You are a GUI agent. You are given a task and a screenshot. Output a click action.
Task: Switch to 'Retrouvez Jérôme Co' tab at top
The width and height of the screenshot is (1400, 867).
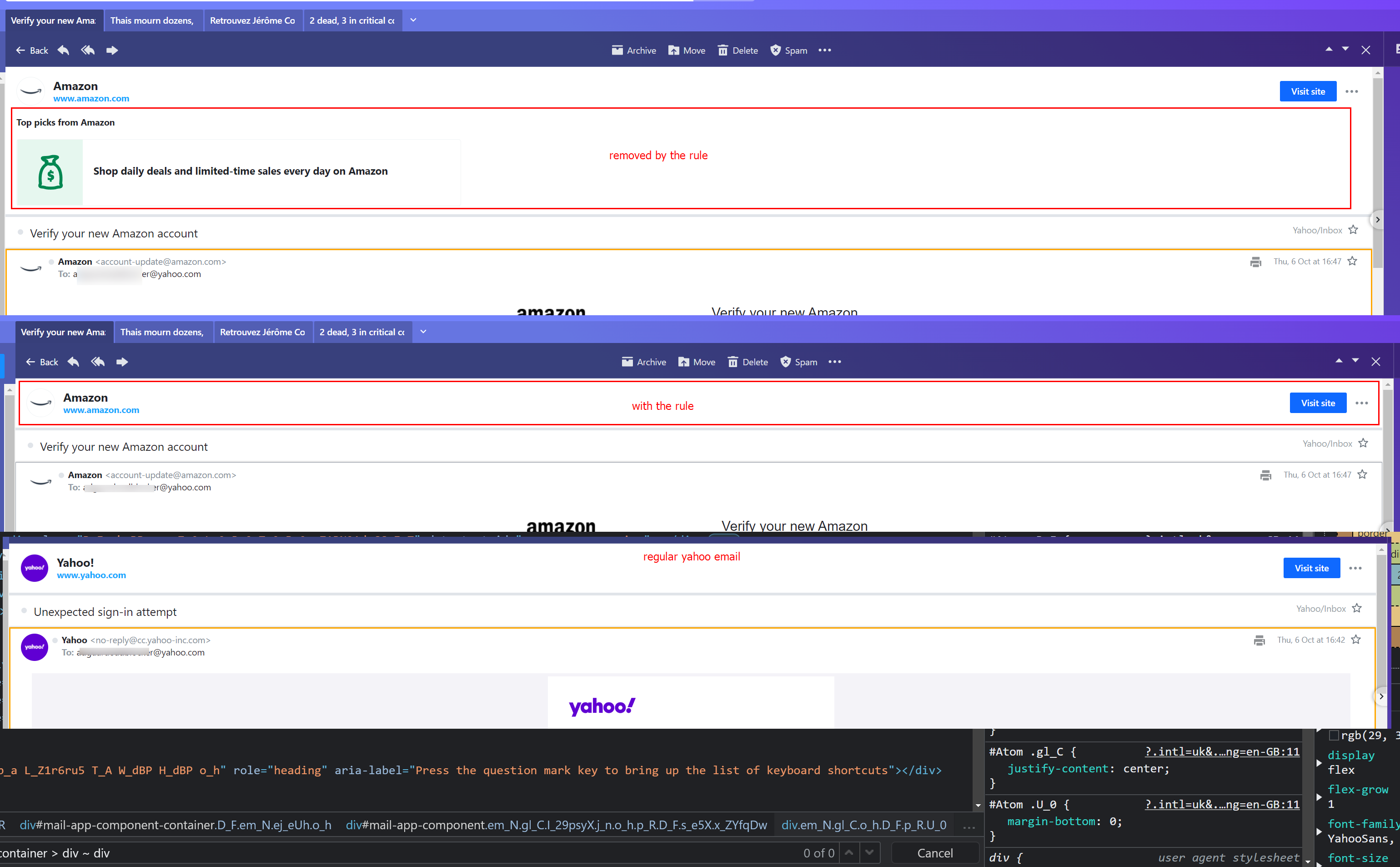point(252,20)
